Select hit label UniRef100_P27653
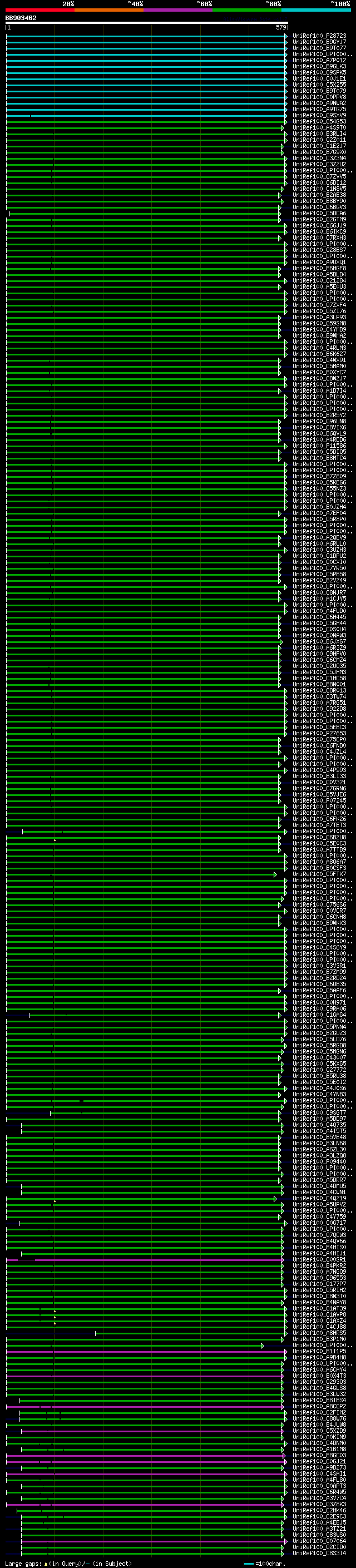The image size is (356, 1568). pos(319,733)
